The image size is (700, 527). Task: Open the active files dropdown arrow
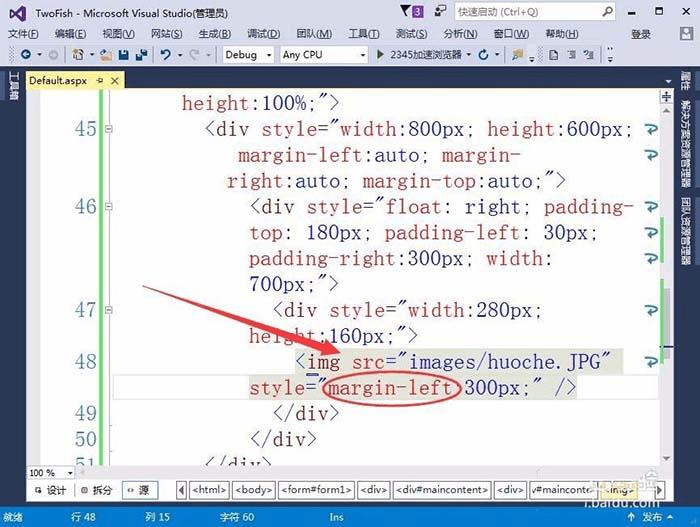(x=668, y=81)
